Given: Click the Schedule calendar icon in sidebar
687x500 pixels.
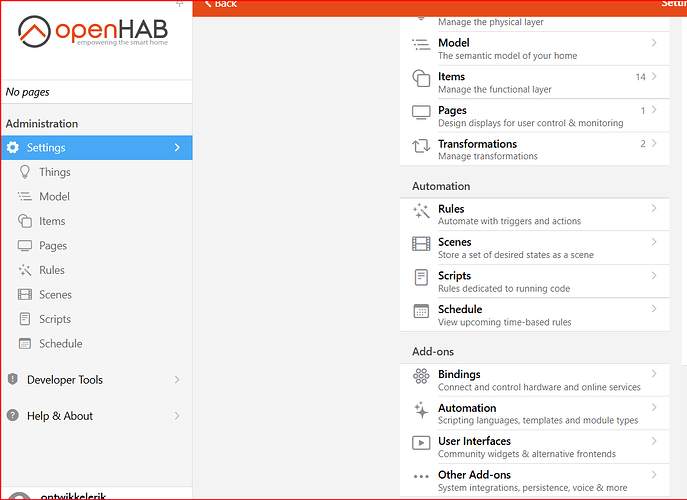Looking at the screenshot, I should coord(25,344).
